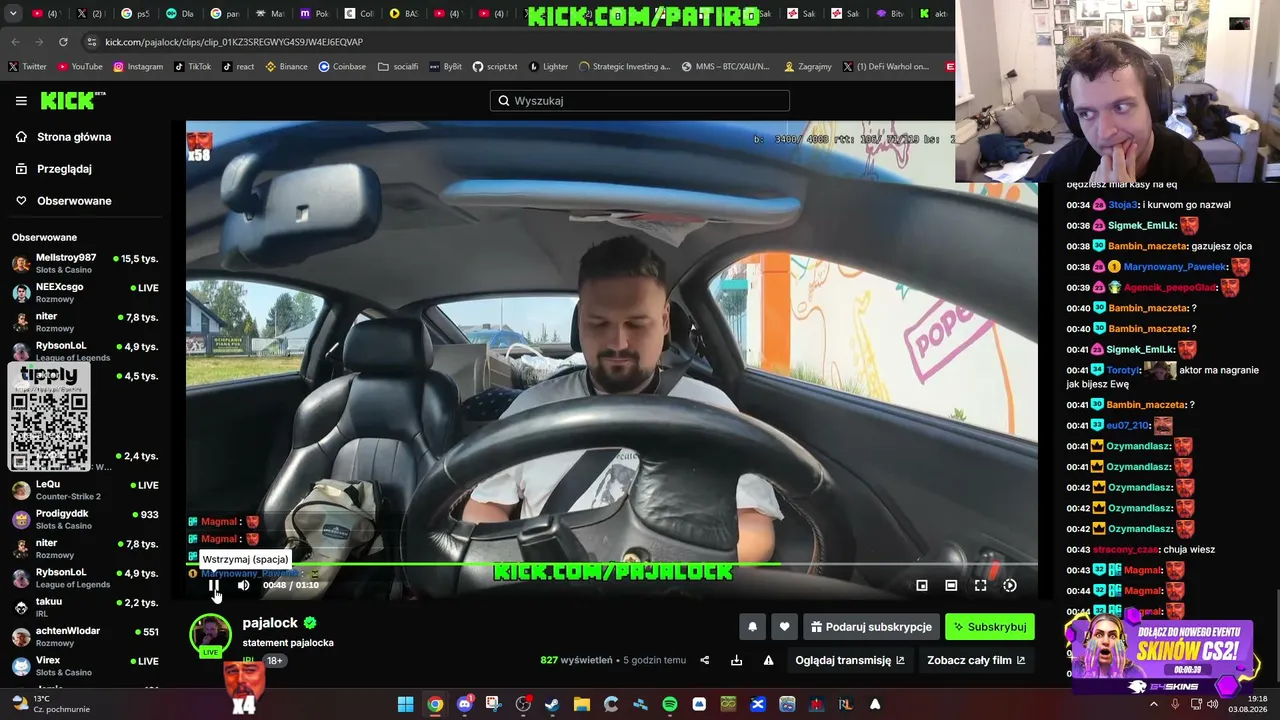Open LeQu channel in followed list

tap(85, 490)
